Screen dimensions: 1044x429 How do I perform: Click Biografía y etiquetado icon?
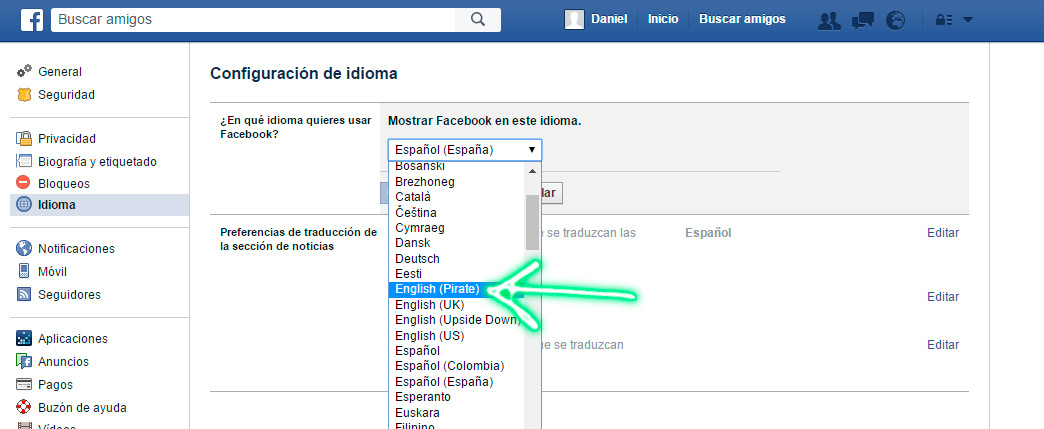tap(24, 161)
